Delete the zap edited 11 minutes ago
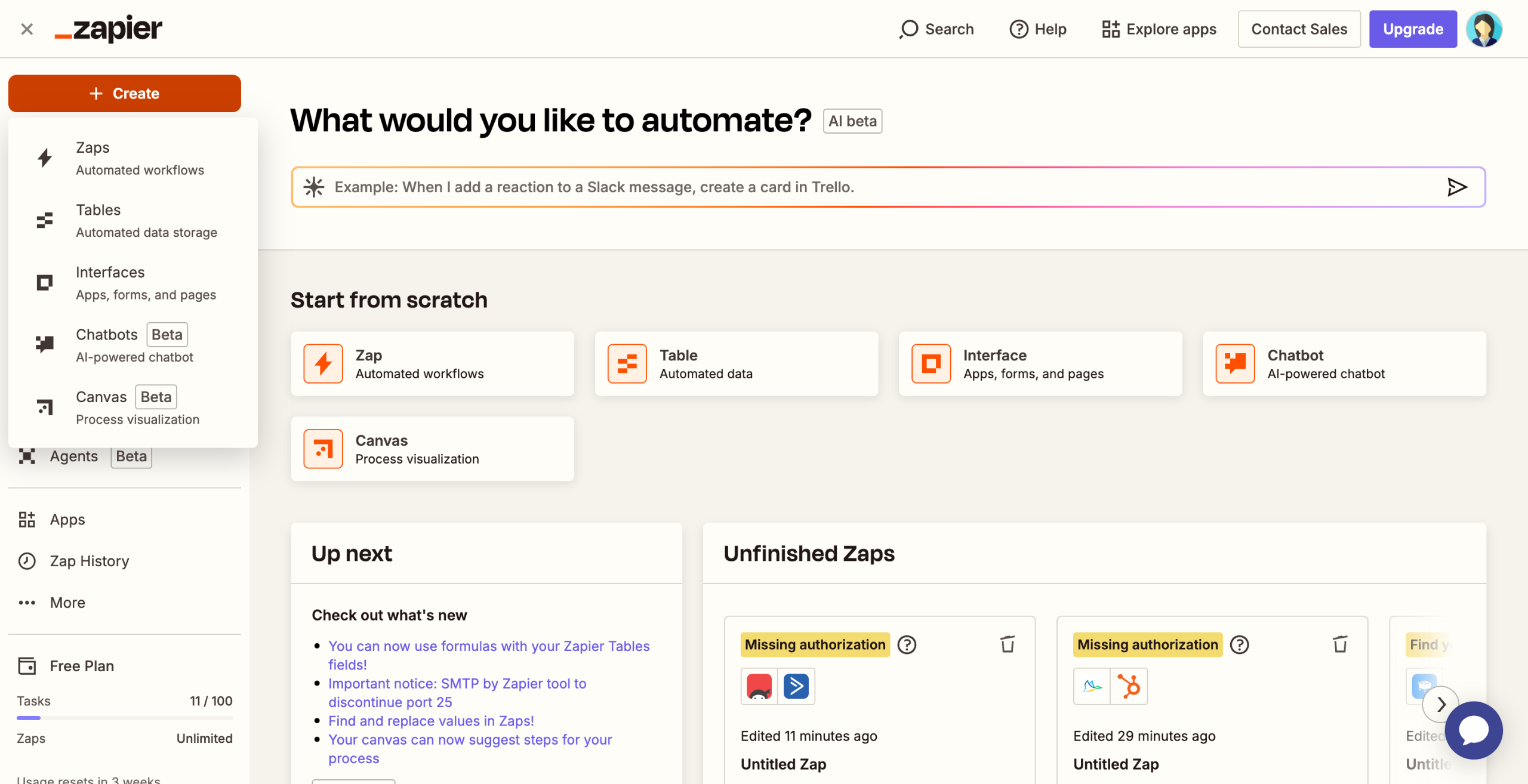Viewport: 1528px width, 784px height. coord(1008,644)
